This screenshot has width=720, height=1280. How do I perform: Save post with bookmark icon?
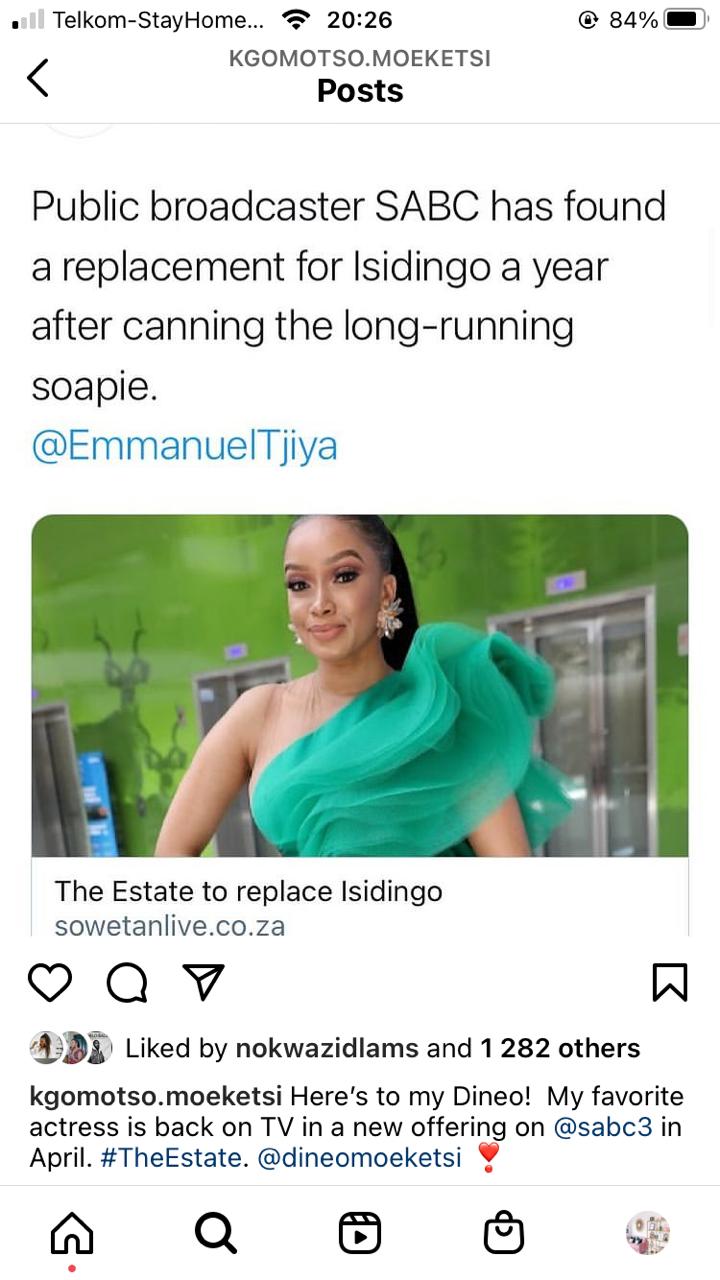(669, 982)
